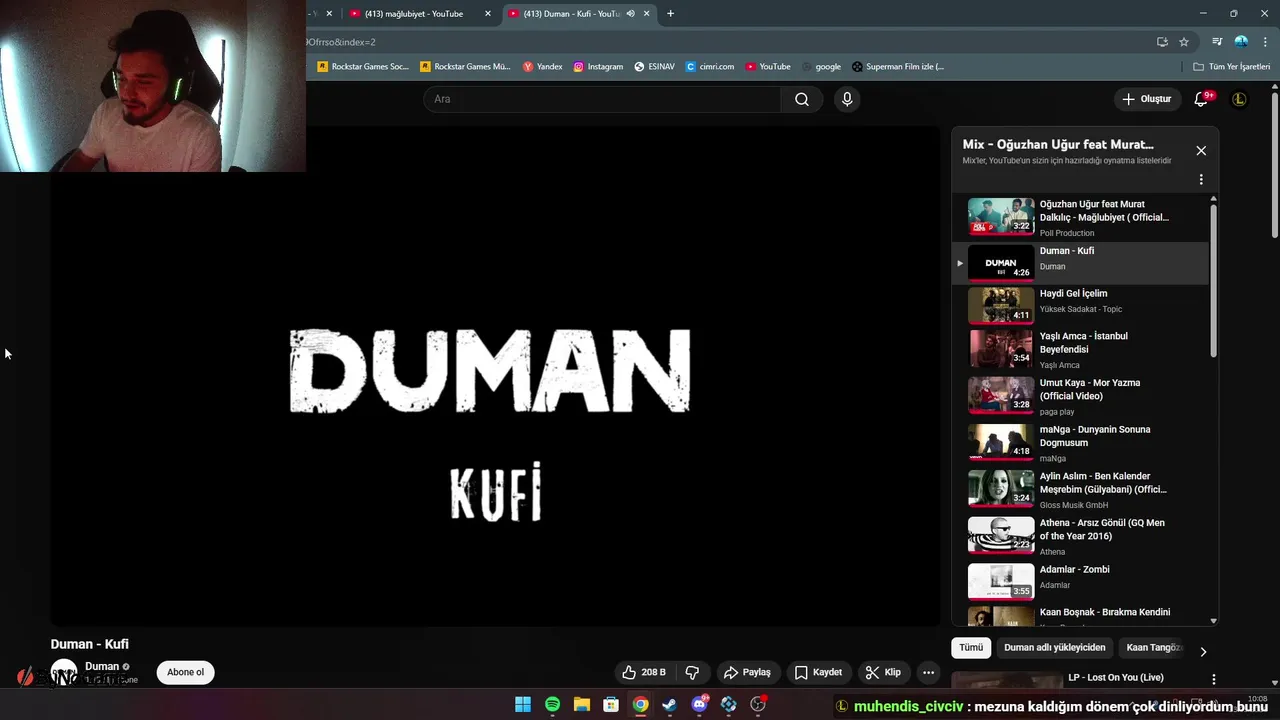
Task: Open the account avatar menu
Action: tap(1239, 99)
